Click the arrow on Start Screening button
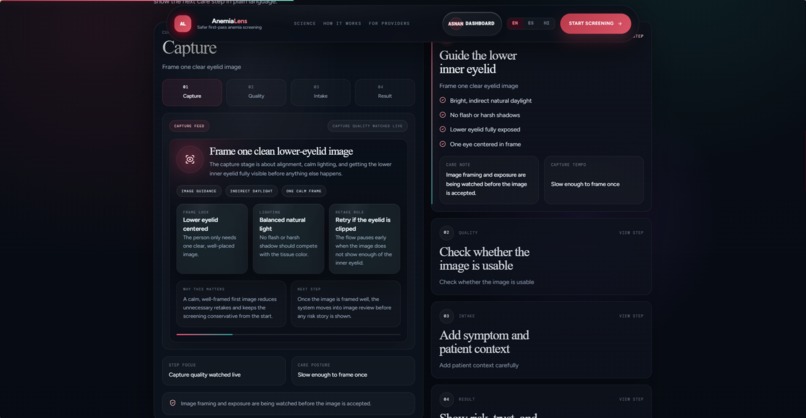This screenshot has height=418, width=806. (x=620, y=24)
